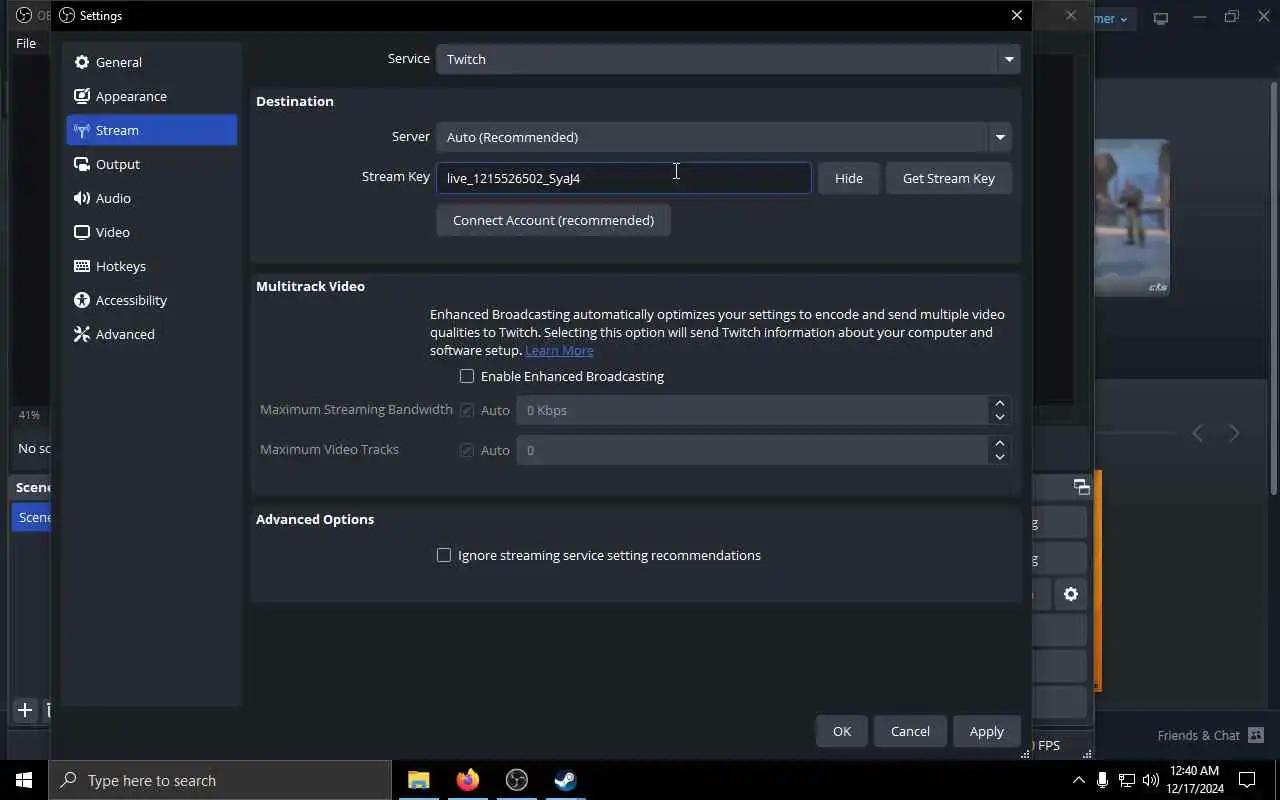
Task: Click the Maximum Streaming Bandwidth Kbps field
Action: pos(752,410)
